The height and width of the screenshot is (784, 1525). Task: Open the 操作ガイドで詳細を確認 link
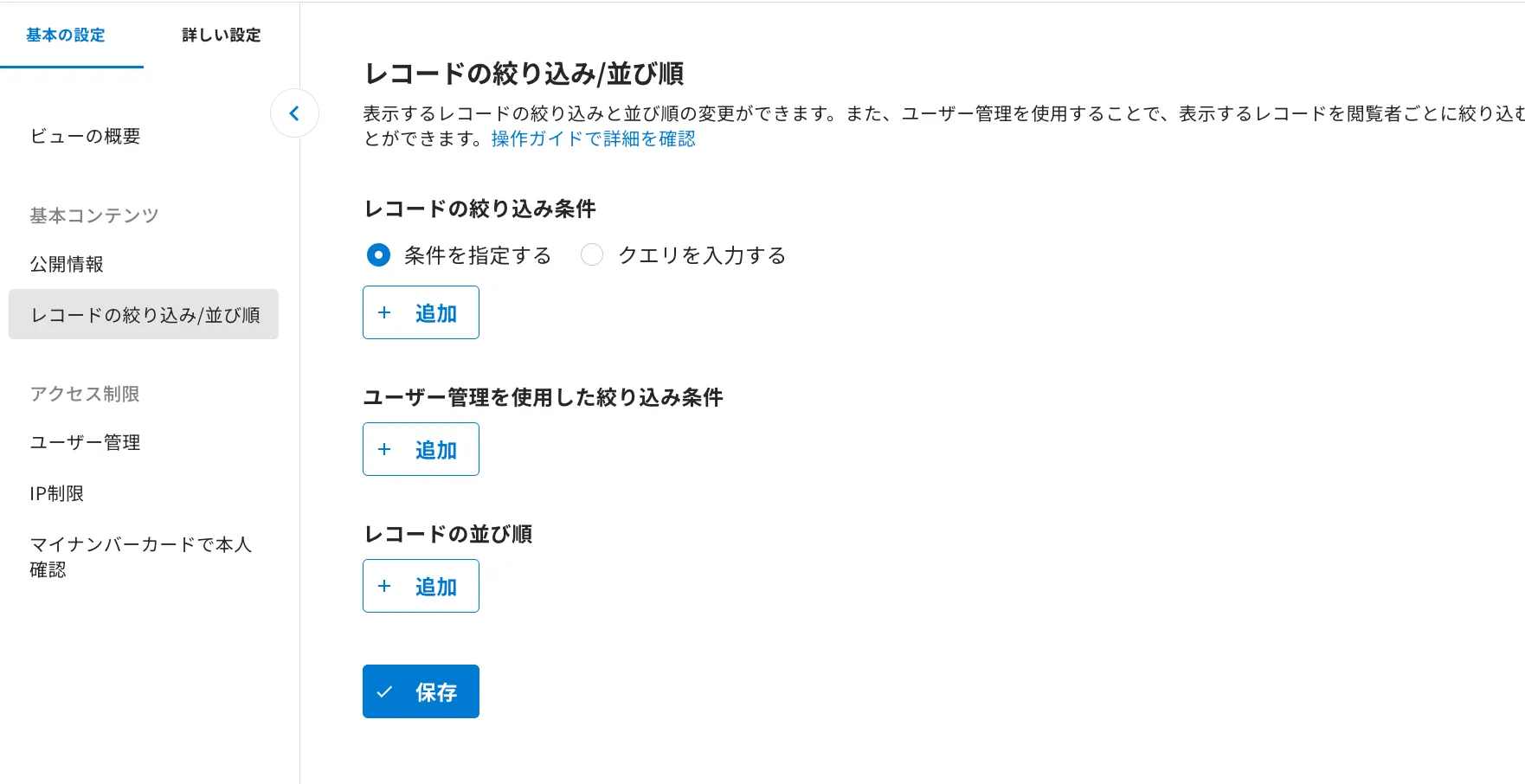point(593,139)
